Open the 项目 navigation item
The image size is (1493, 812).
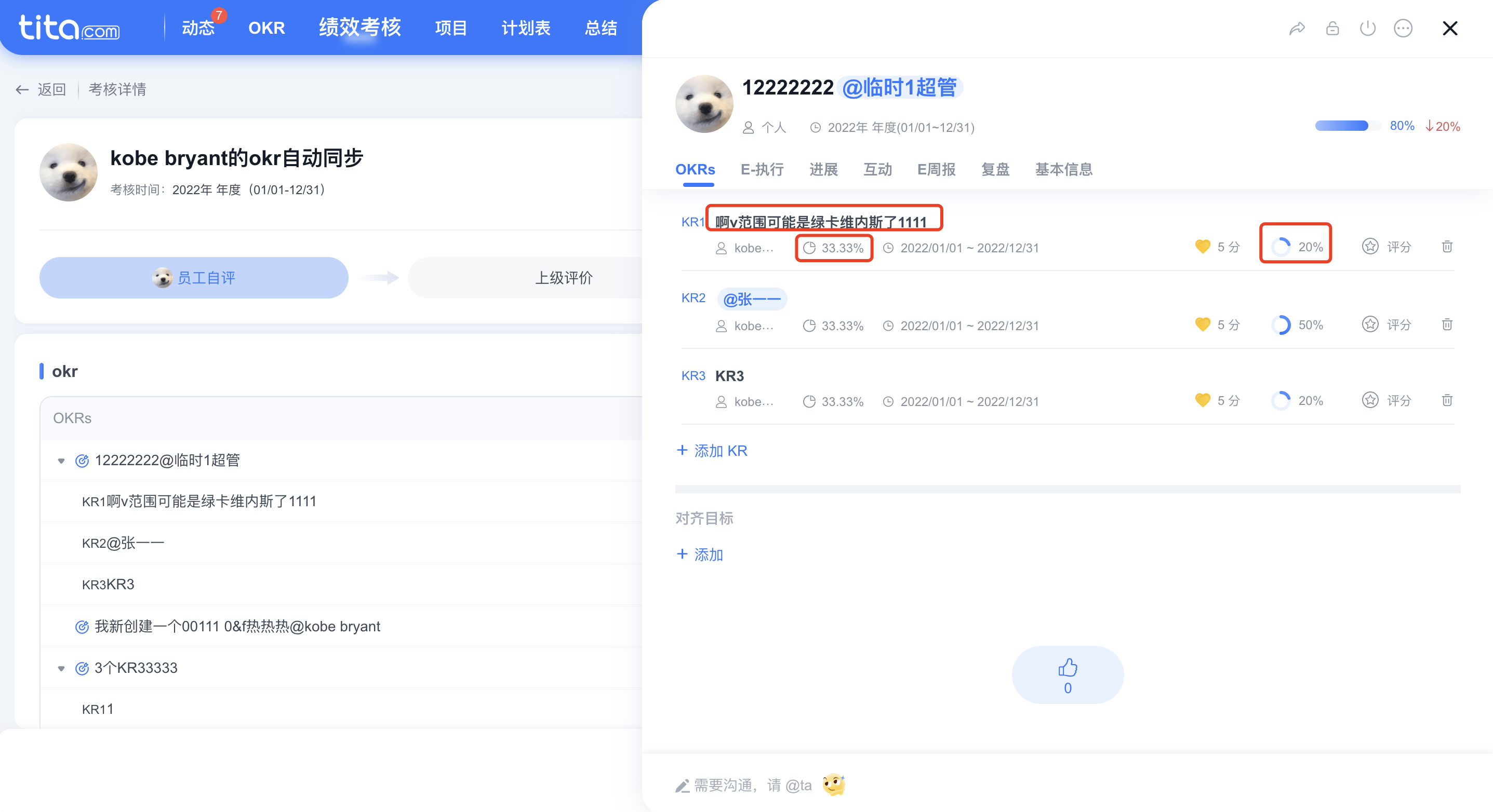pos(451,28)
